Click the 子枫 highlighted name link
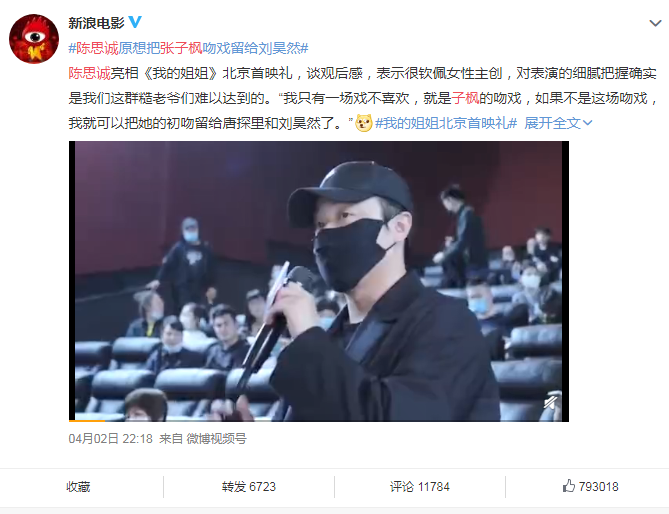Screen dimensions: 669x514 [x=465, y=99]
